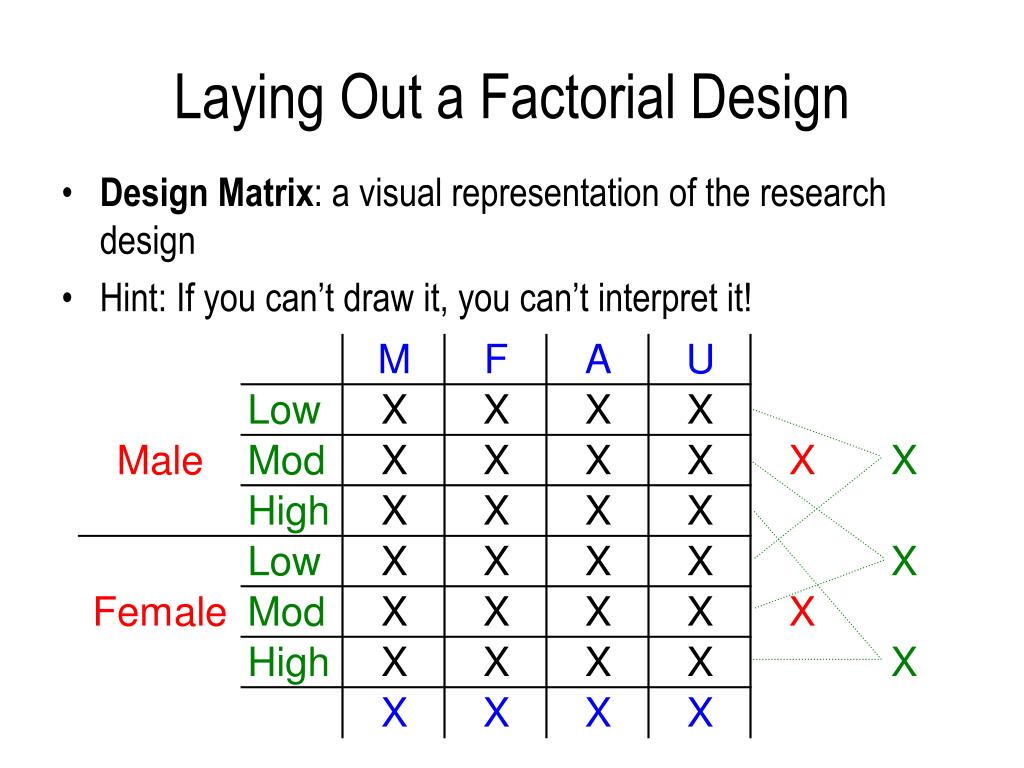Click the slide title Laying Out a Factorial Design
The width and height of the screenshot is (1024, 768).
click(511, 98)
